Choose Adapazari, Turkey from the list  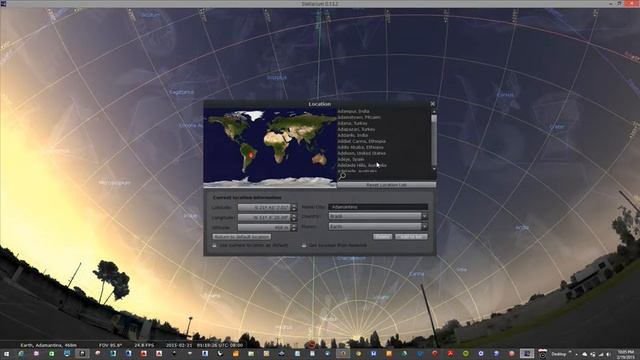pyautogui.click(x=356, y=129)
